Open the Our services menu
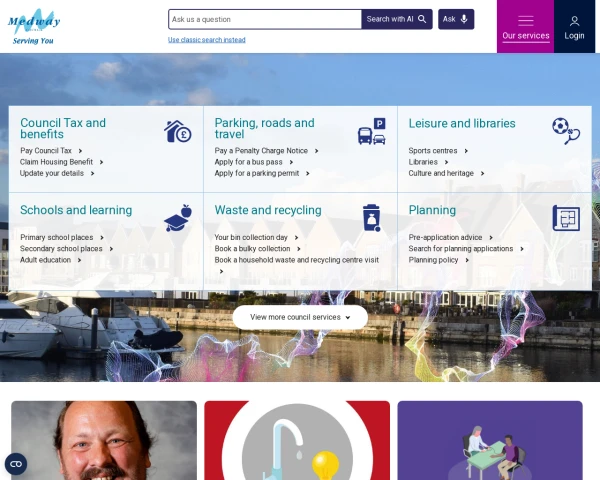The image size is (600, 480). (x=525, y=26)
